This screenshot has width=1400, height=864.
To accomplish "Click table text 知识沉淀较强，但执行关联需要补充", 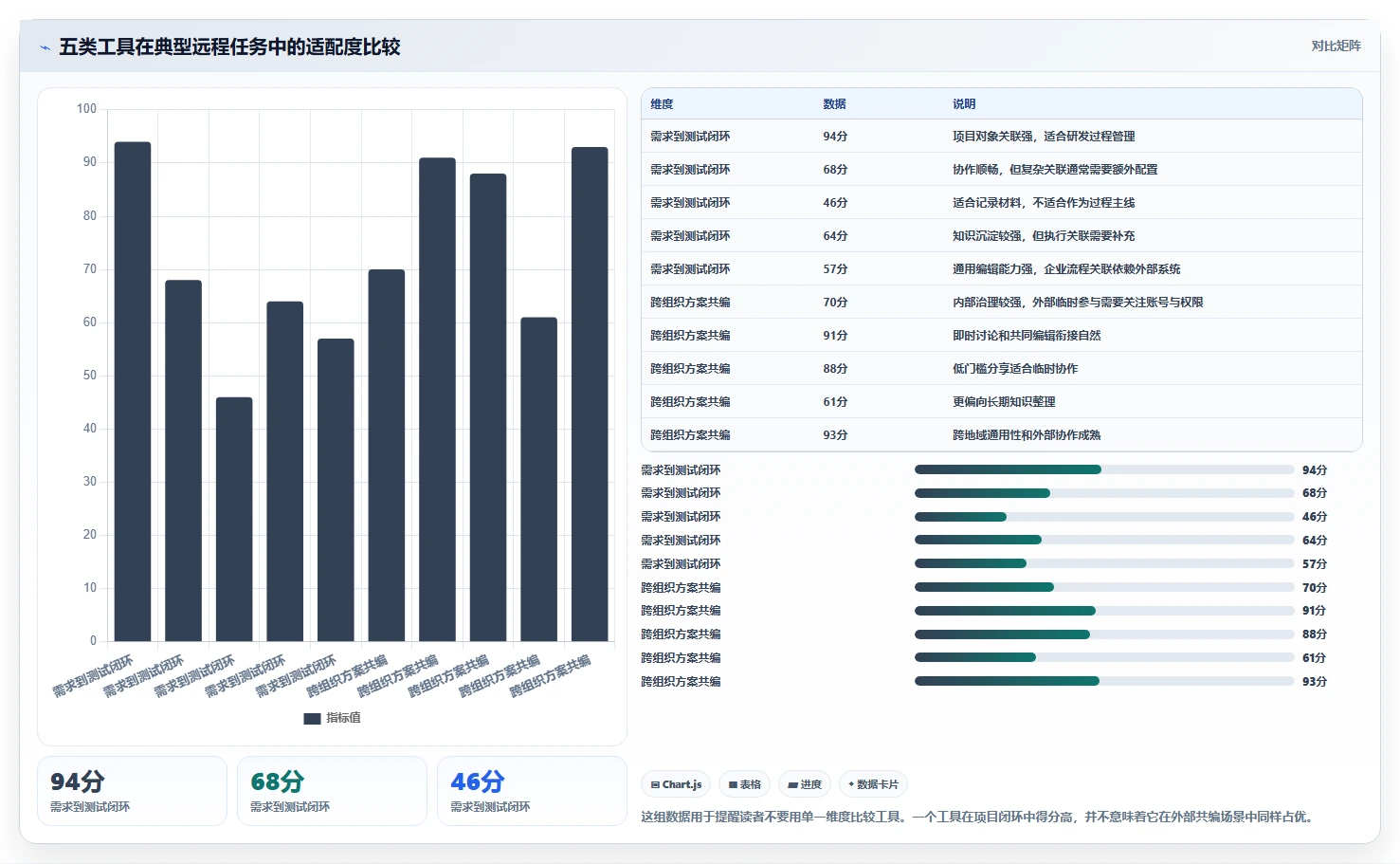I will tap(1044, 236).
